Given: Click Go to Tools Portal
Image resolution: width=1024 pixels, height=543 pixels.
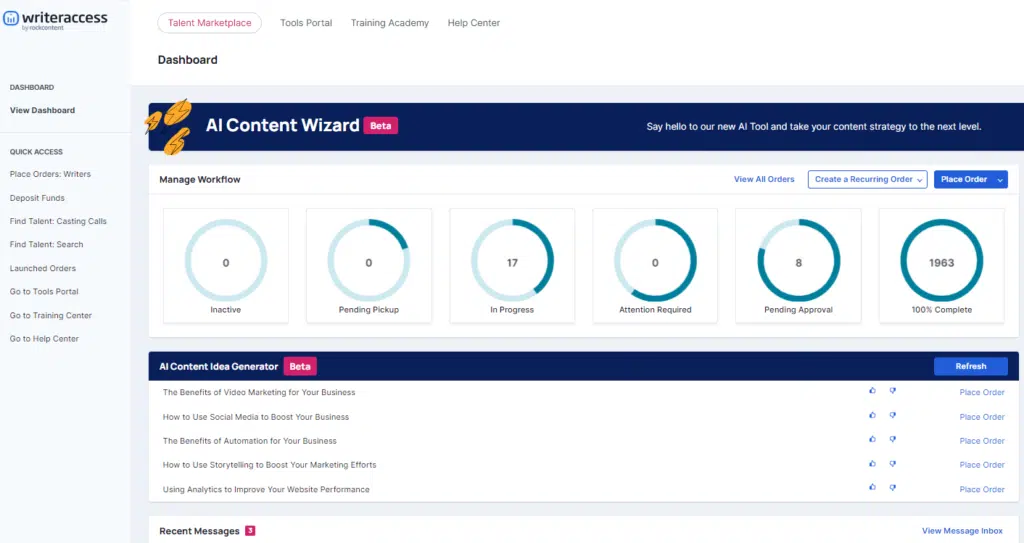Looking at the screenshot, I should pyautogui.click(x=44, y=291).
